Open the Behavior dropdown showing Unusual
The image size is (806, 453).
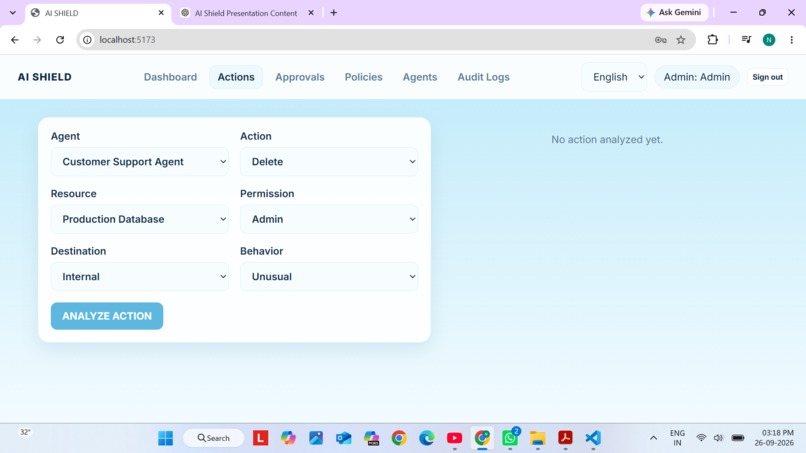[329, 277]
